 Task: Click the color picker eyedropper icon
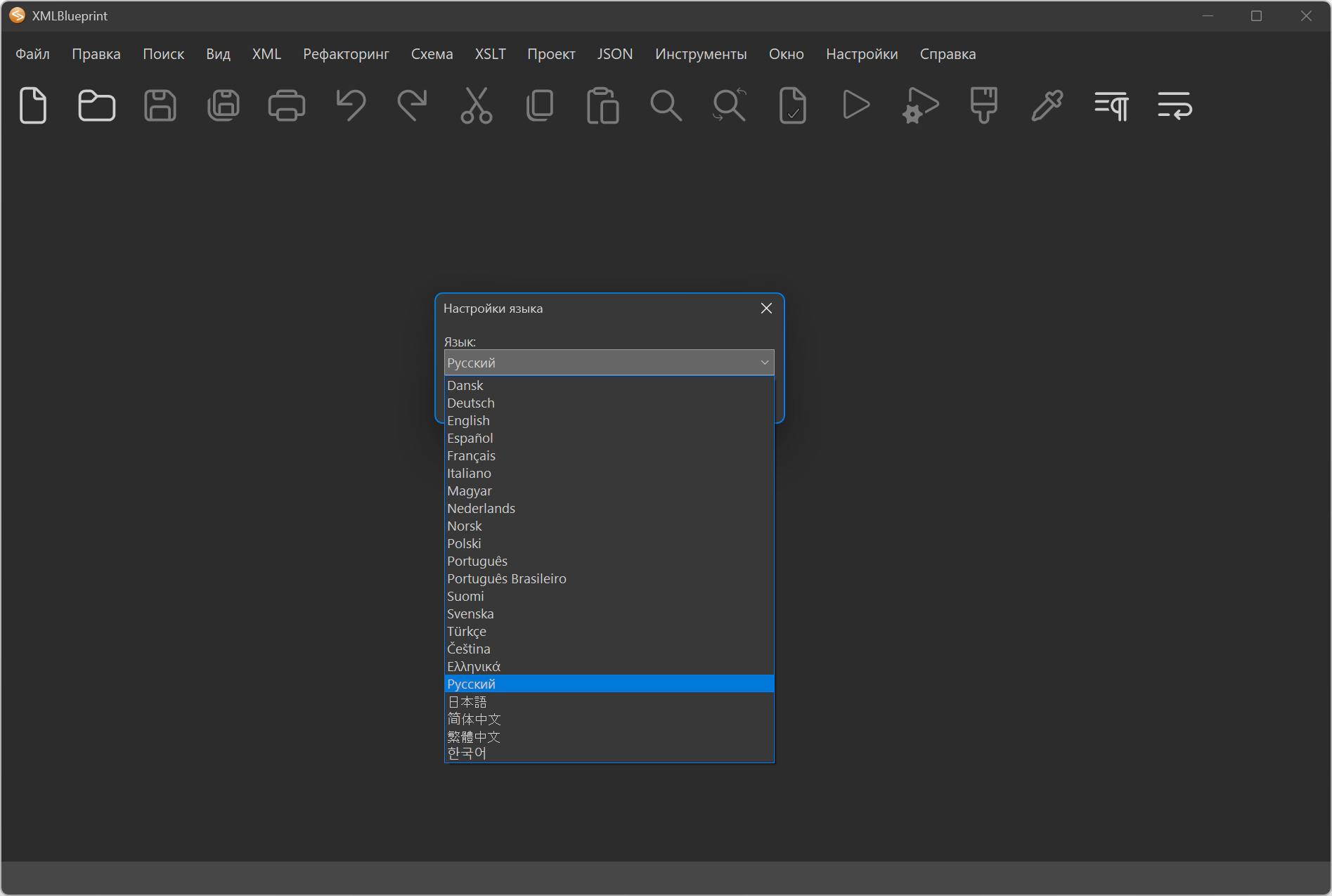[x=1047, y=106]
